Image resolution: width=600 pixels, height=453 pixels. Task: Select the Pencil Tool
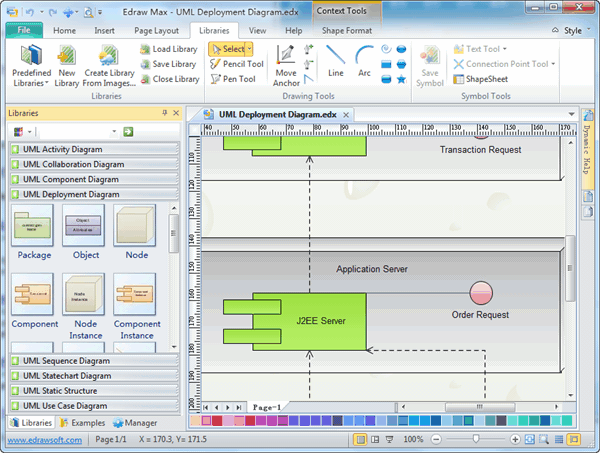236,64
